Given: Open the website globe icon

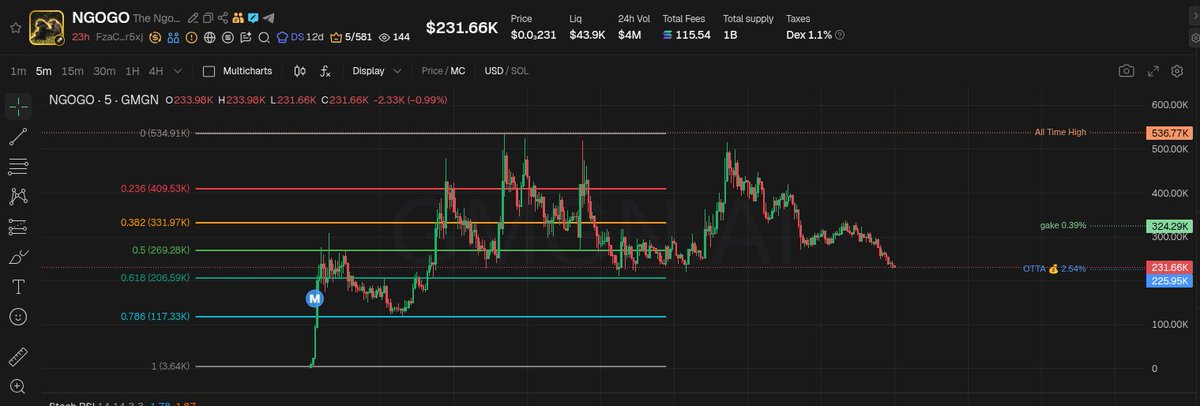Looking at the screenshot, I should [210, 37].
